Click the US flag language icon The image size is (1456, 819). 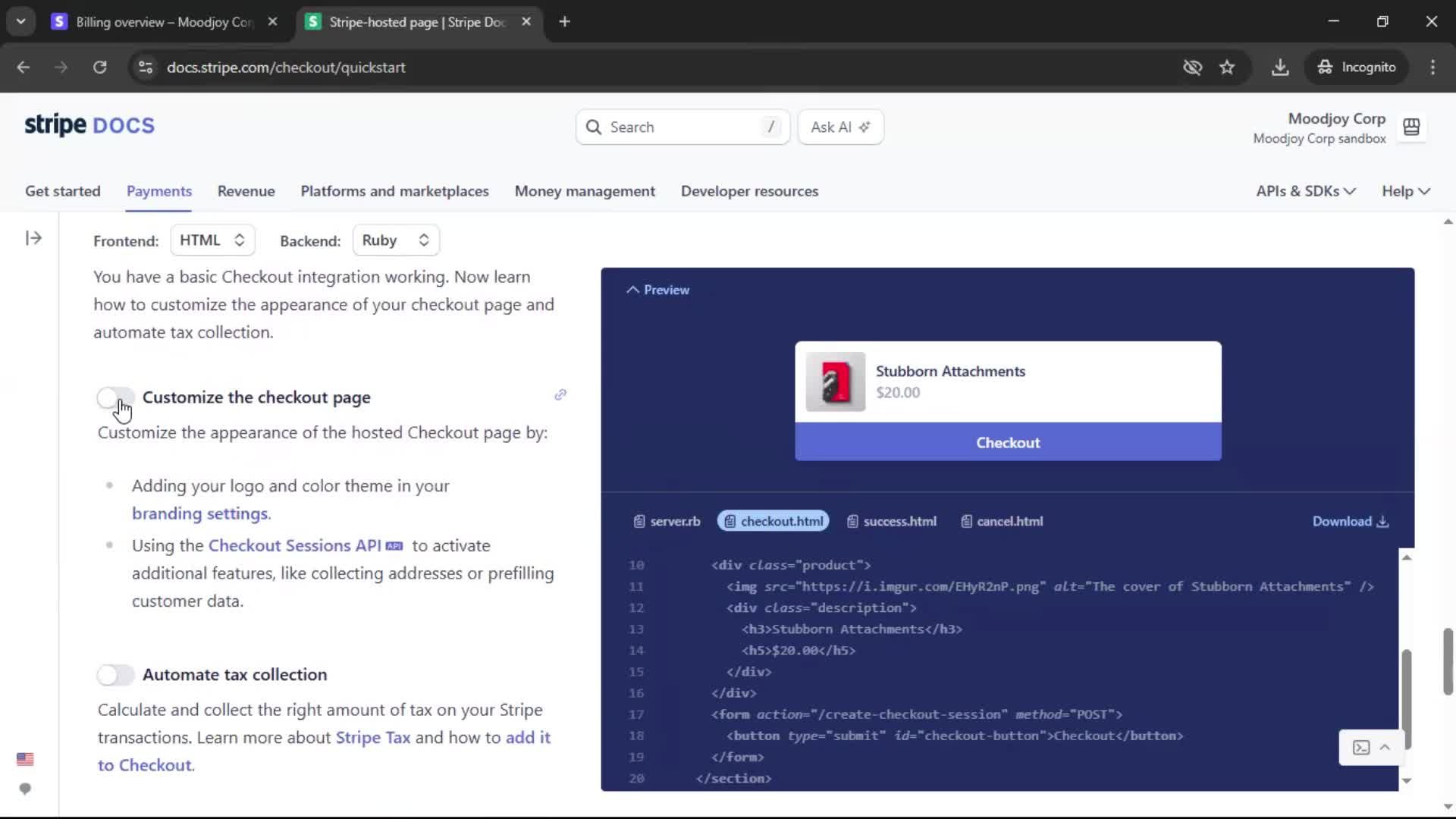(x=25, y=759)
